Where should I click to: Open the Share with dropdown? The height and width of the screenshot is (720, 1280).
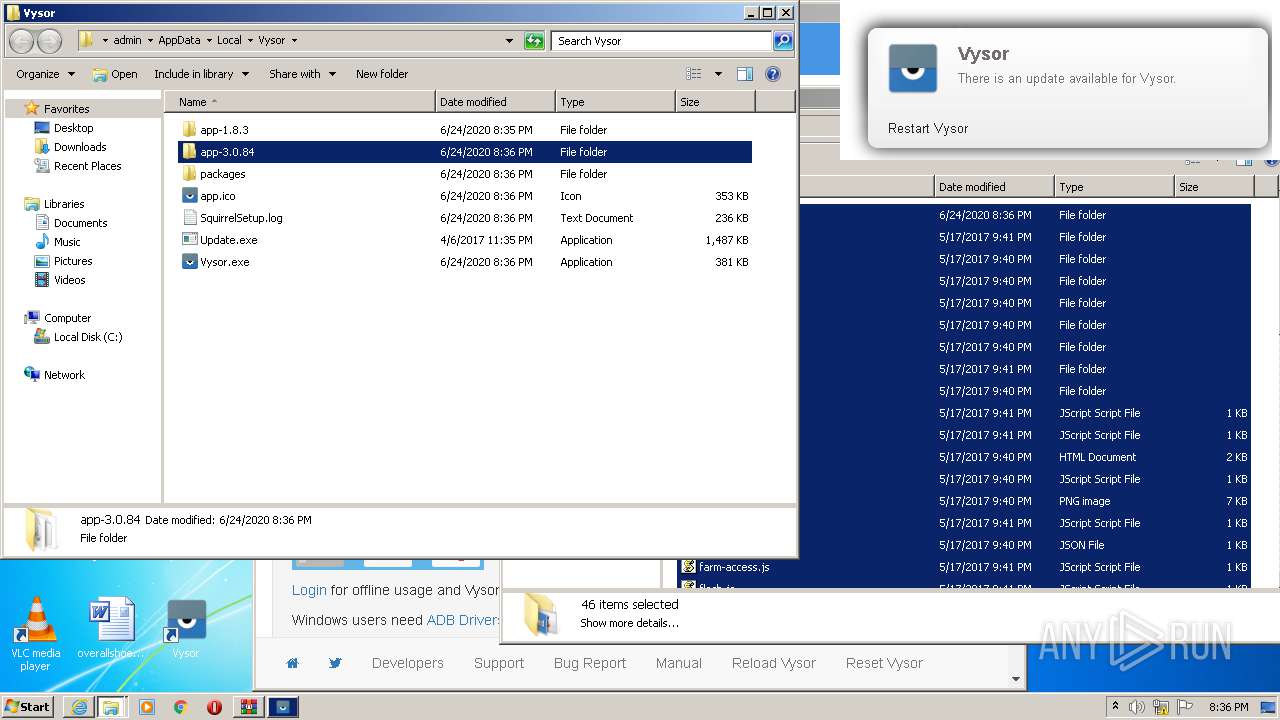coord(302,74)
